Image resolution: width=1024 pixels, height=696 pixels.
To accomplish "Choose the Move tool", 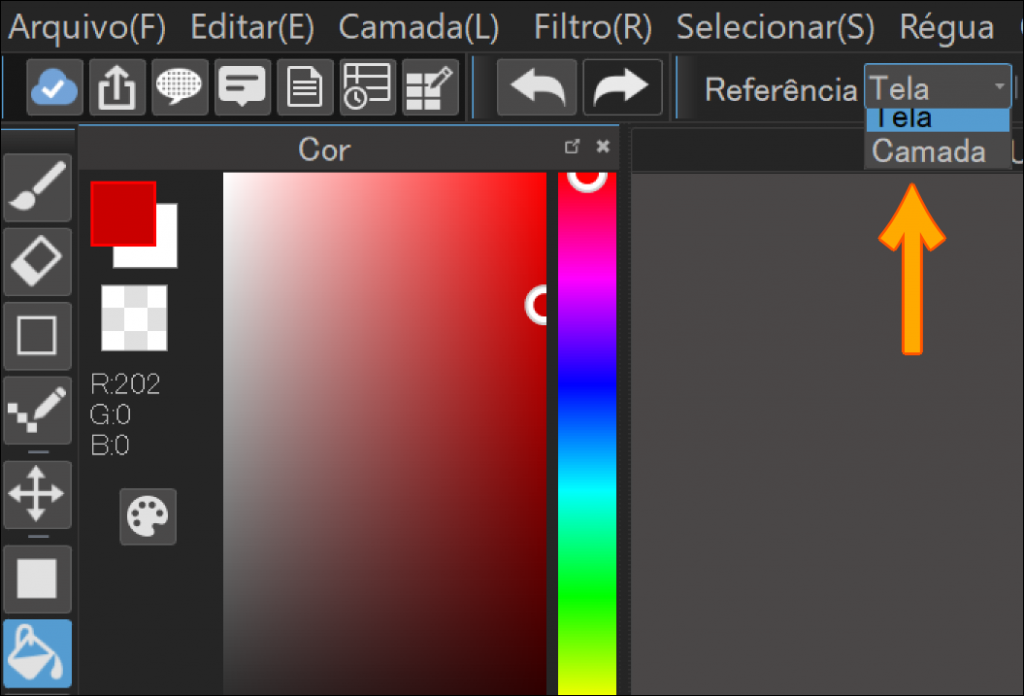I will click(x=37, y=494).
